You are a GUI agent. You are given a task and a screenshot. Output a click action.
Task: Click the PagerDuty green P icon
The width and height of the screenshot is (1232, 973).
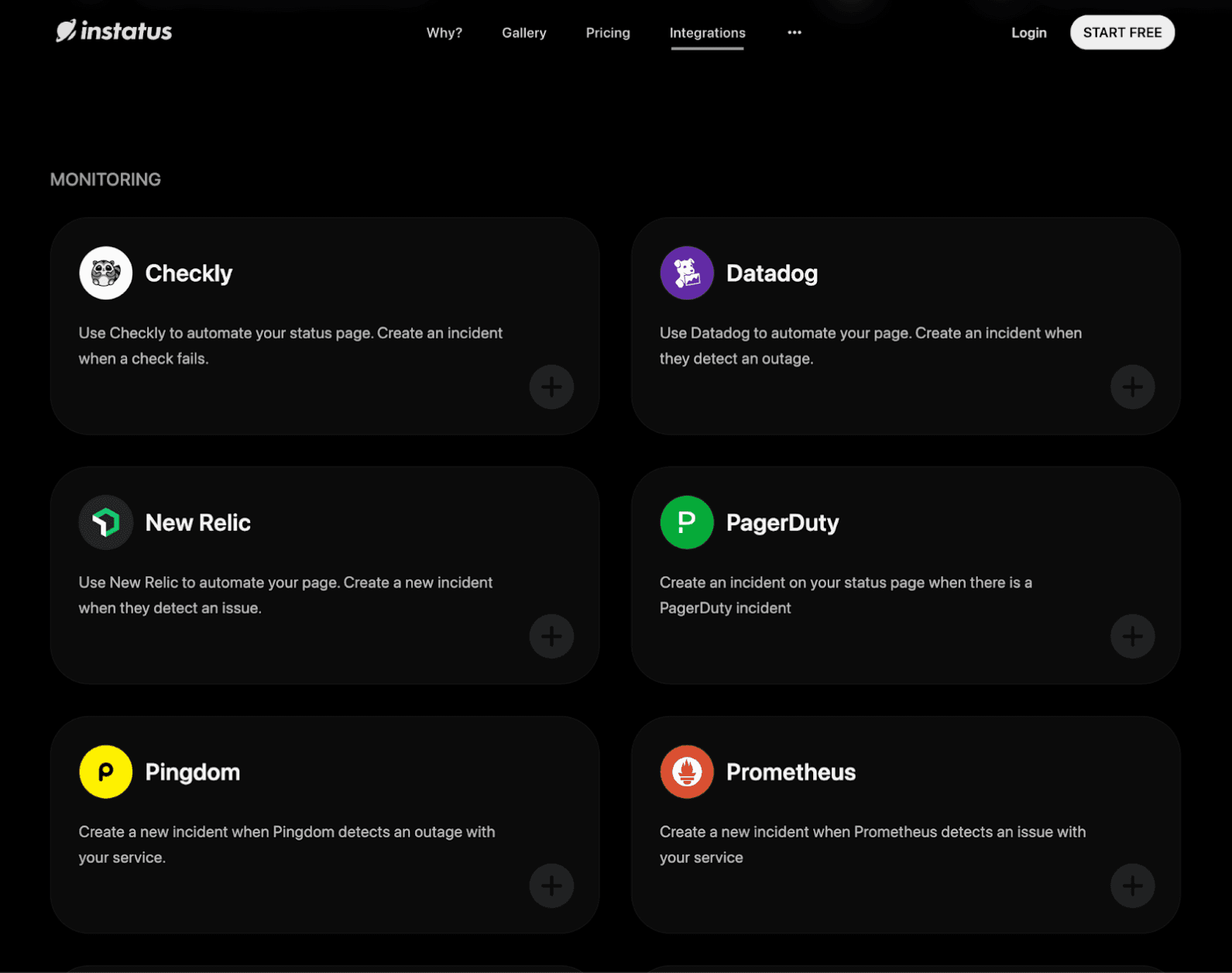687,522
